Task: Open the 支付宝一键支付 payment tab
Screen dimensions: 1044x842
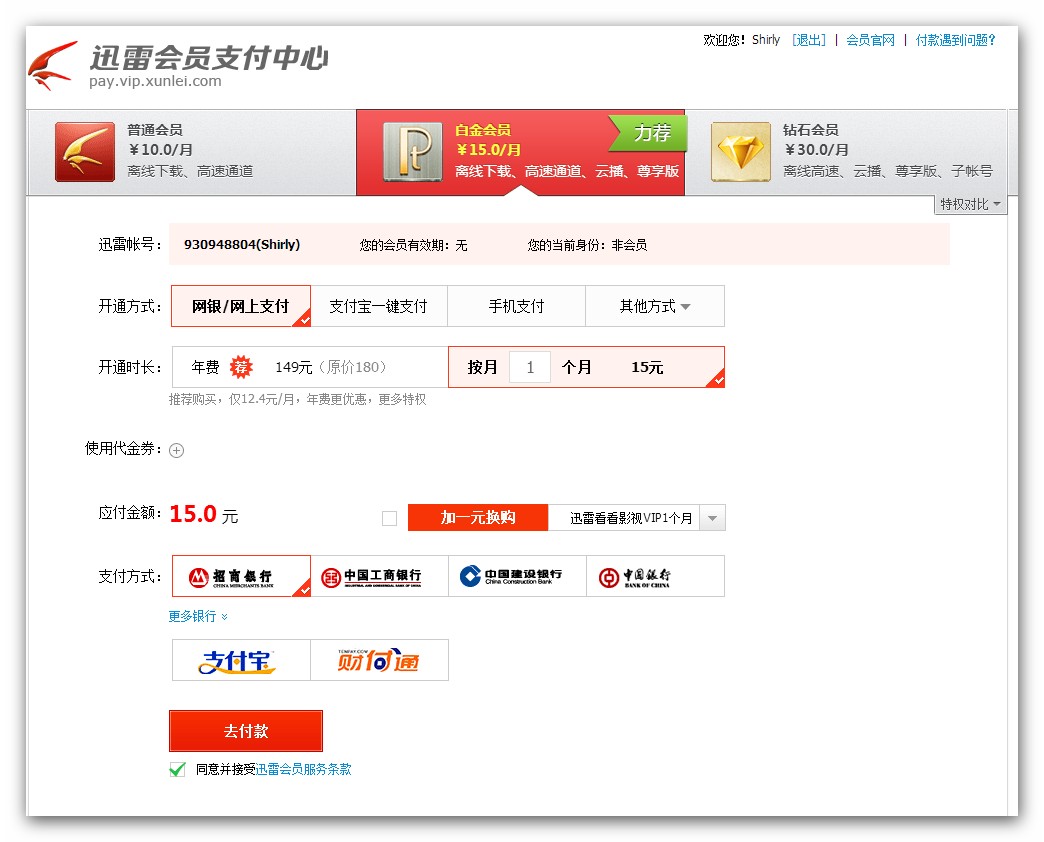Action: pyautogui.click(x=381, y=306)
